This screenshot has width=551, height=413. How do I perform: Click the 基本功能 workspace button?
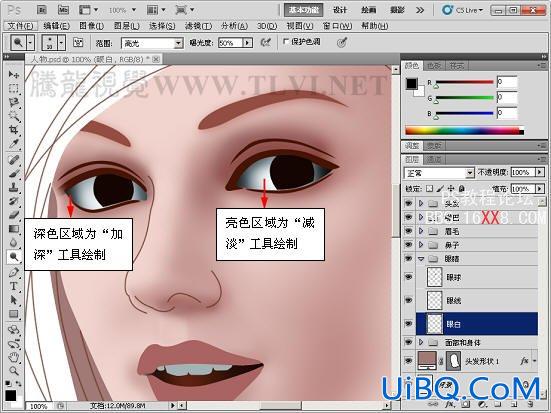pos(304,10)
